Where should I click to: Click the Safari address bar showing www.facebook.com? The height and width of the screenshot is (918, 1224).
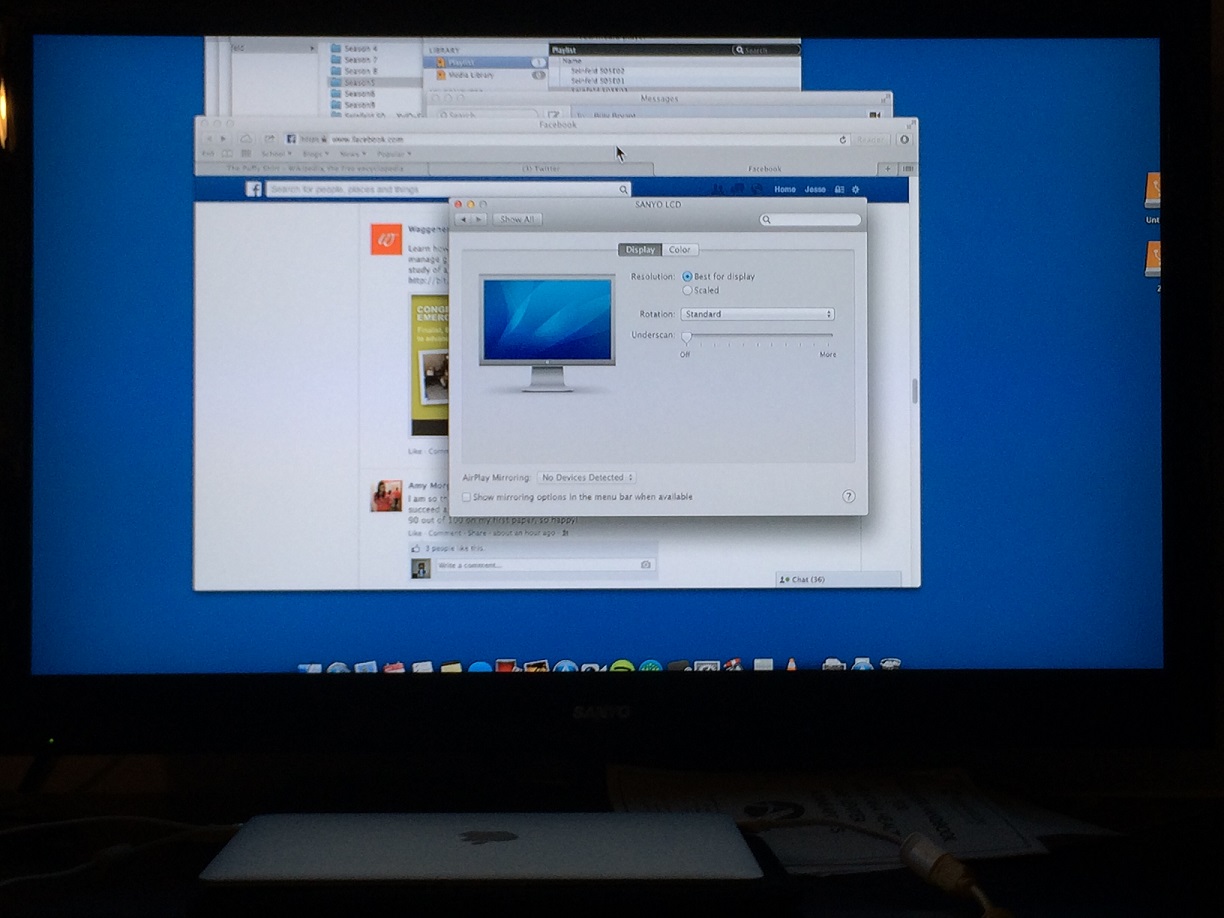pos(565,139)
